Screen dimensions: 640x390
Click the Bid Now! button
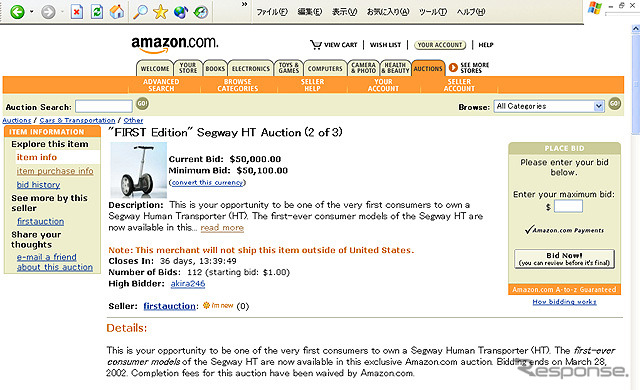(x=564, y=259)
